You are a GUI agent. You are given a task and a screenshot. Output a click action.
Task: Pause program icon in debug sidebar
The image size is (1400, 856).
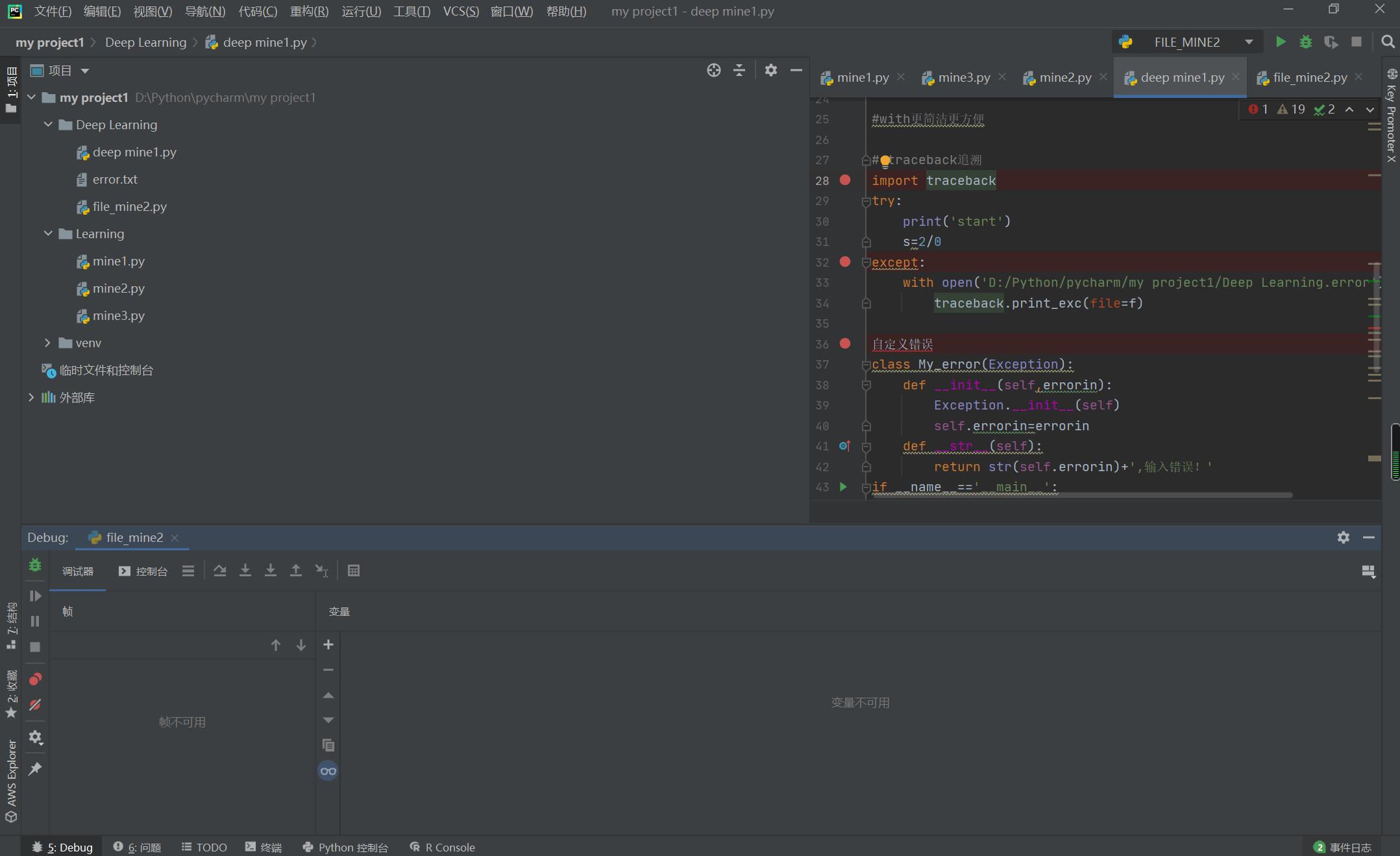35,621
